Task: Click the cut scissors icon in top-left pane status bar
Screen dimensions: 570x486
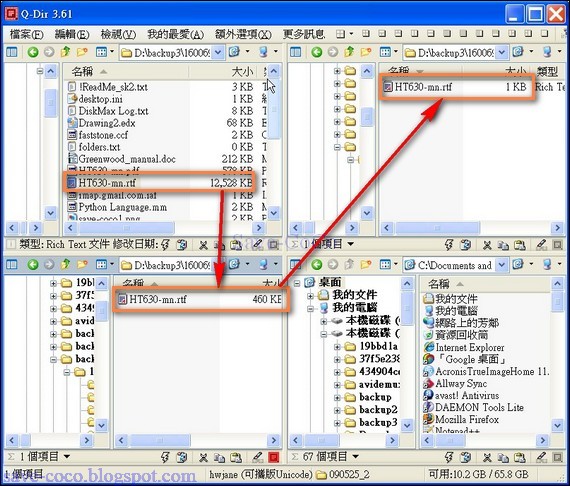Action: 203,245
